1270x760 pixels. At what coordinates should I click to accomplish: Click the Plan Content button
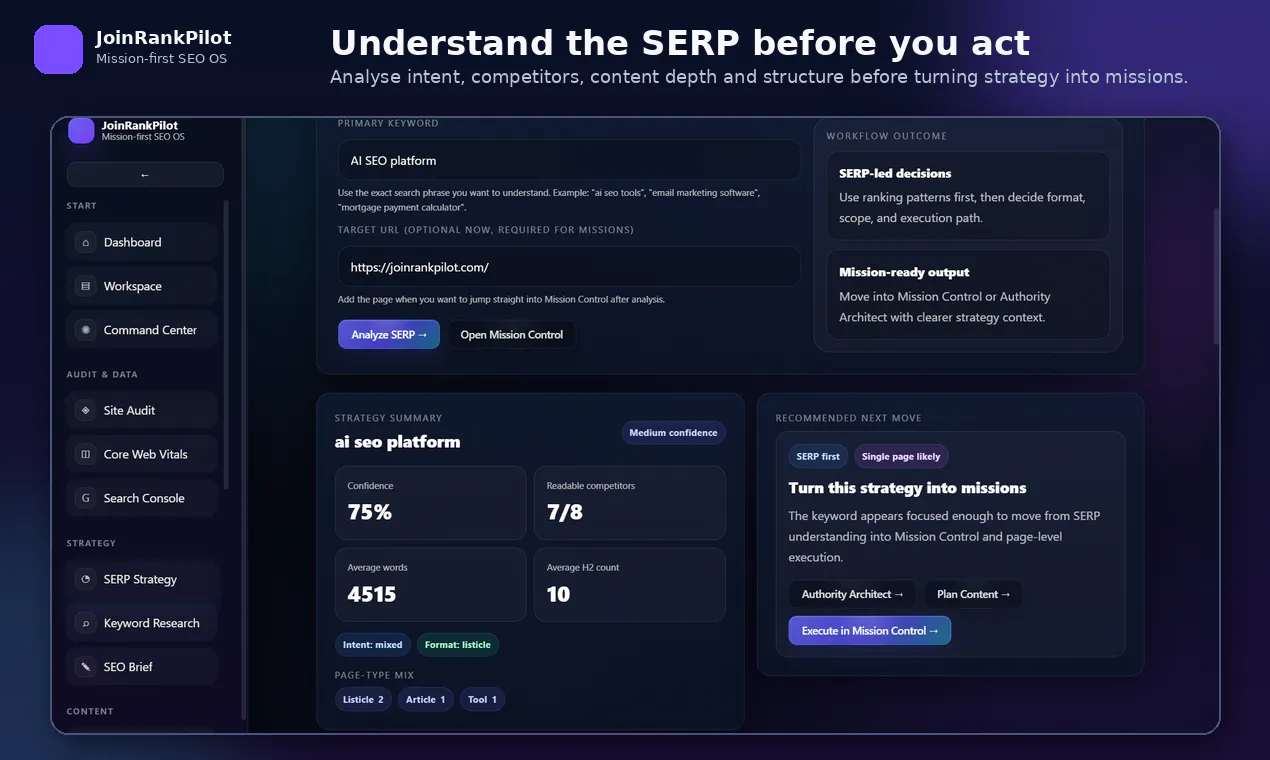click(x=973, y=594)
